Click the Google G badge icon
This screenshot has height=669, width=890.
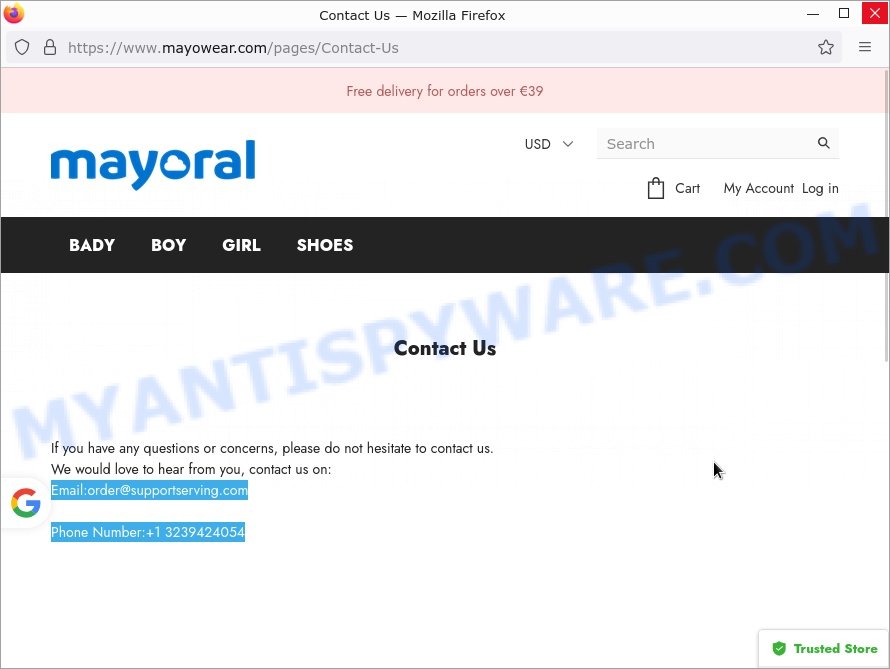[26, 503]
